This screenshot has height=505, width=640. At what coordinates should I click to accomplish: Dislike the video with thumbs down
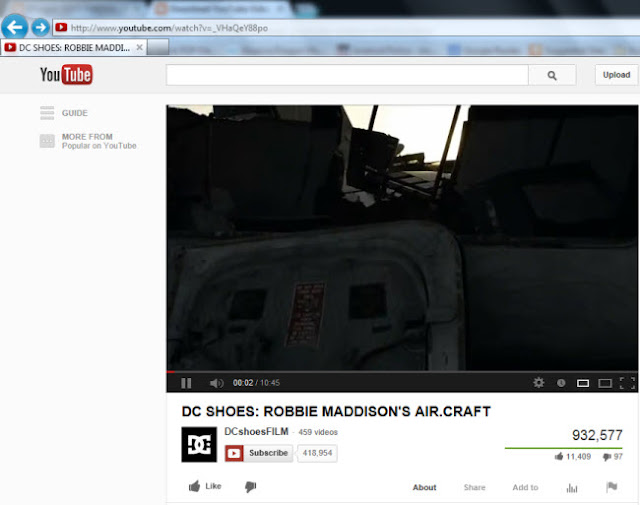click(x=251, y=487)
